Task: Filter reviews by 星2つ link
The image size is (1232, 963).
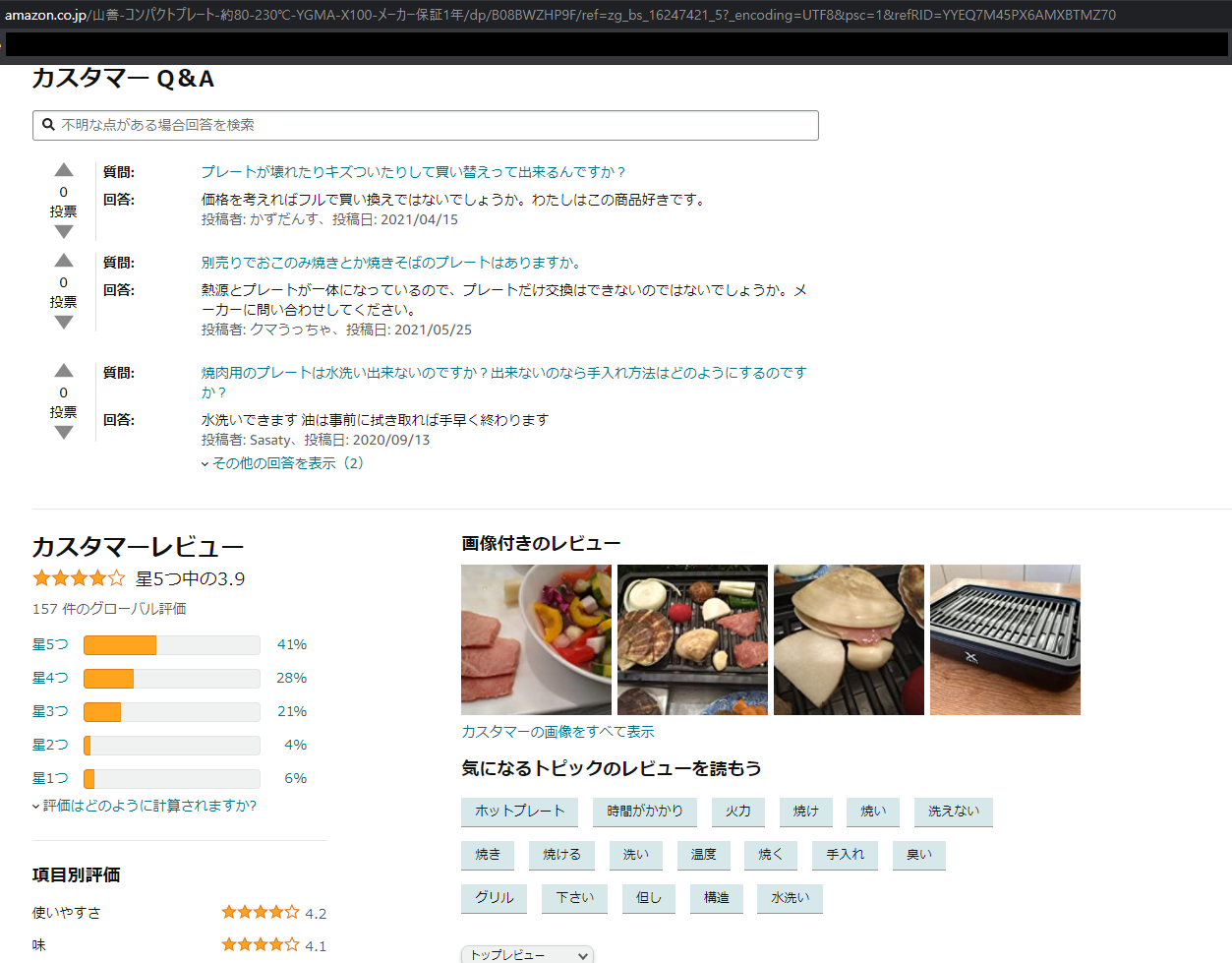Action: (50, 745)
